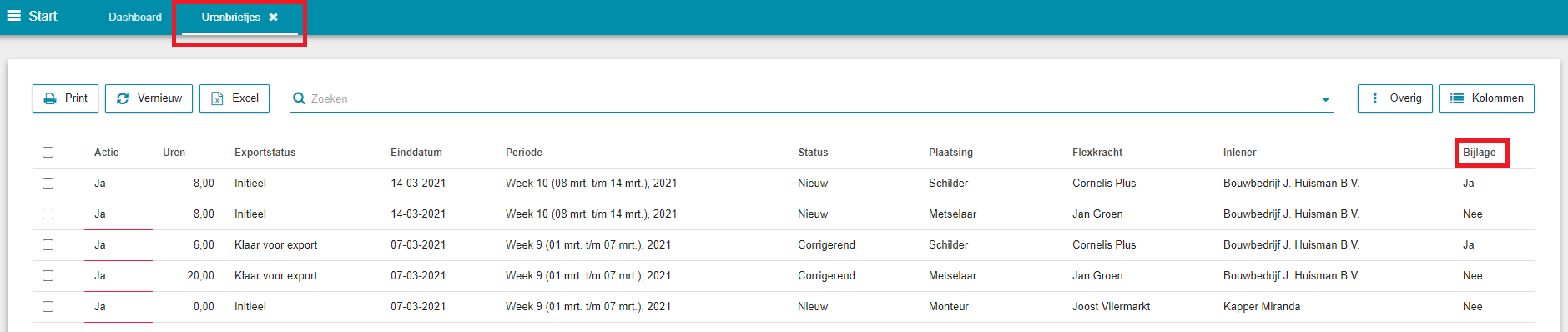1568x332 pixels.
Task: Click the search magnifier icon
Action: point(299,98)
